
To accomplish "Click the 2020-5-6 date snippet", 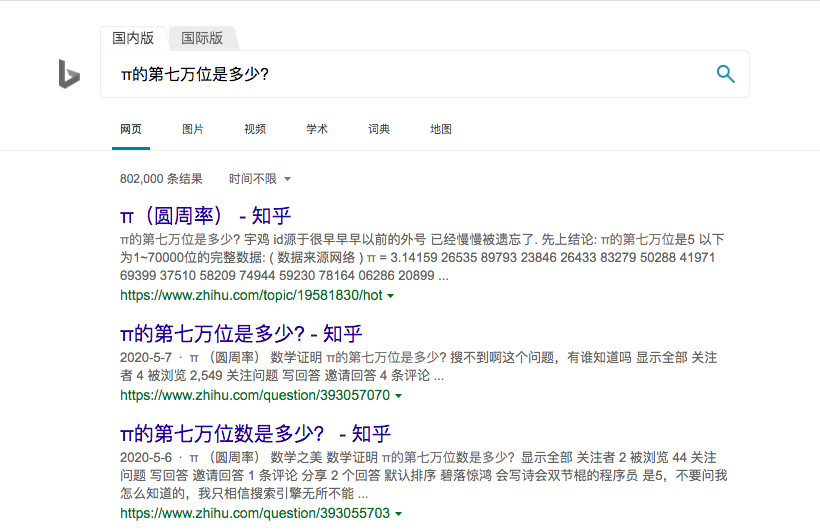I will (145, 458).
